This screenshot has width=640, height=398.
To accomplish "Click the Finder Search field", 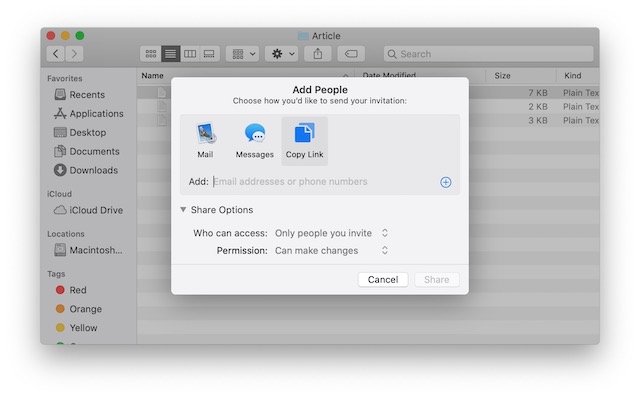I will pos(488,54).
